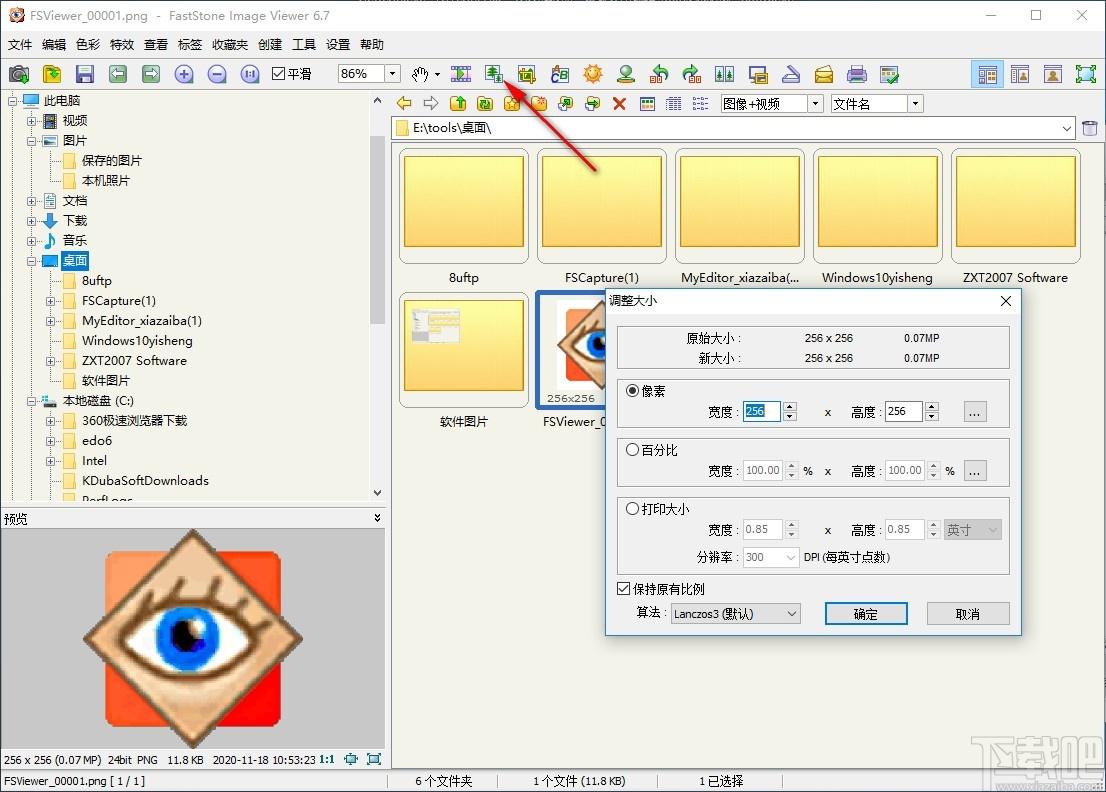Viewport: 1106px width, 792px height.
Task: Collapse the 预览 preview panel chevron
Action: point(377,518)
